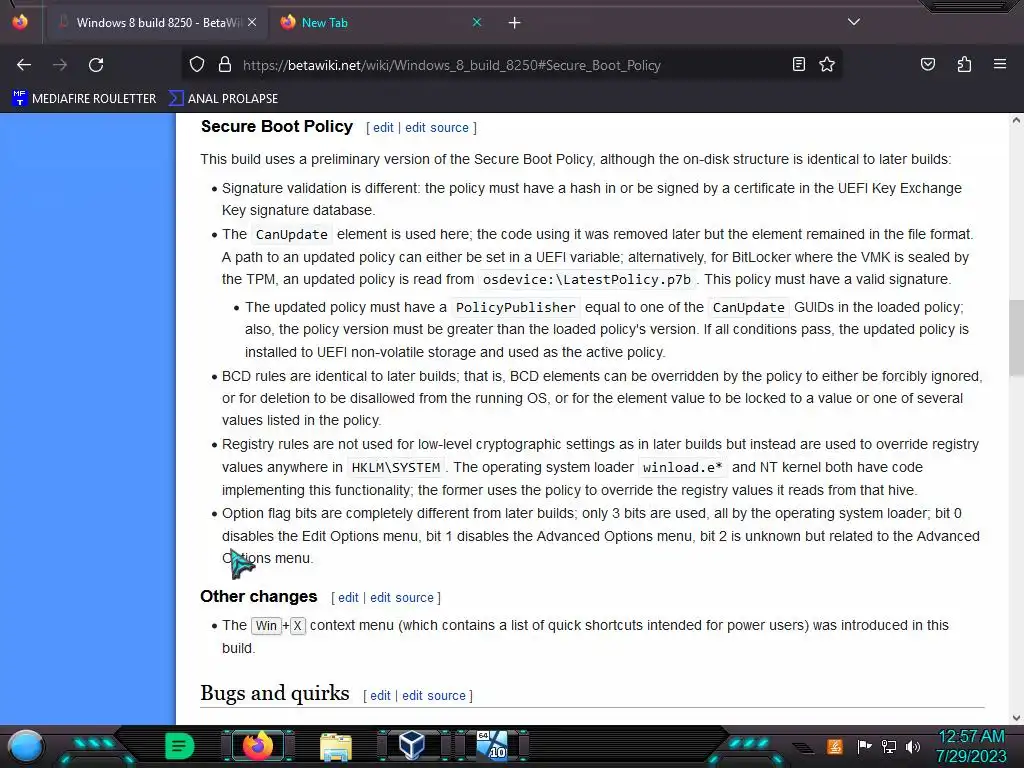The height and width of the screenshot is (768, 1024).
Task: Click the vertical scrollbar thumb
Action: (1016, 340)
